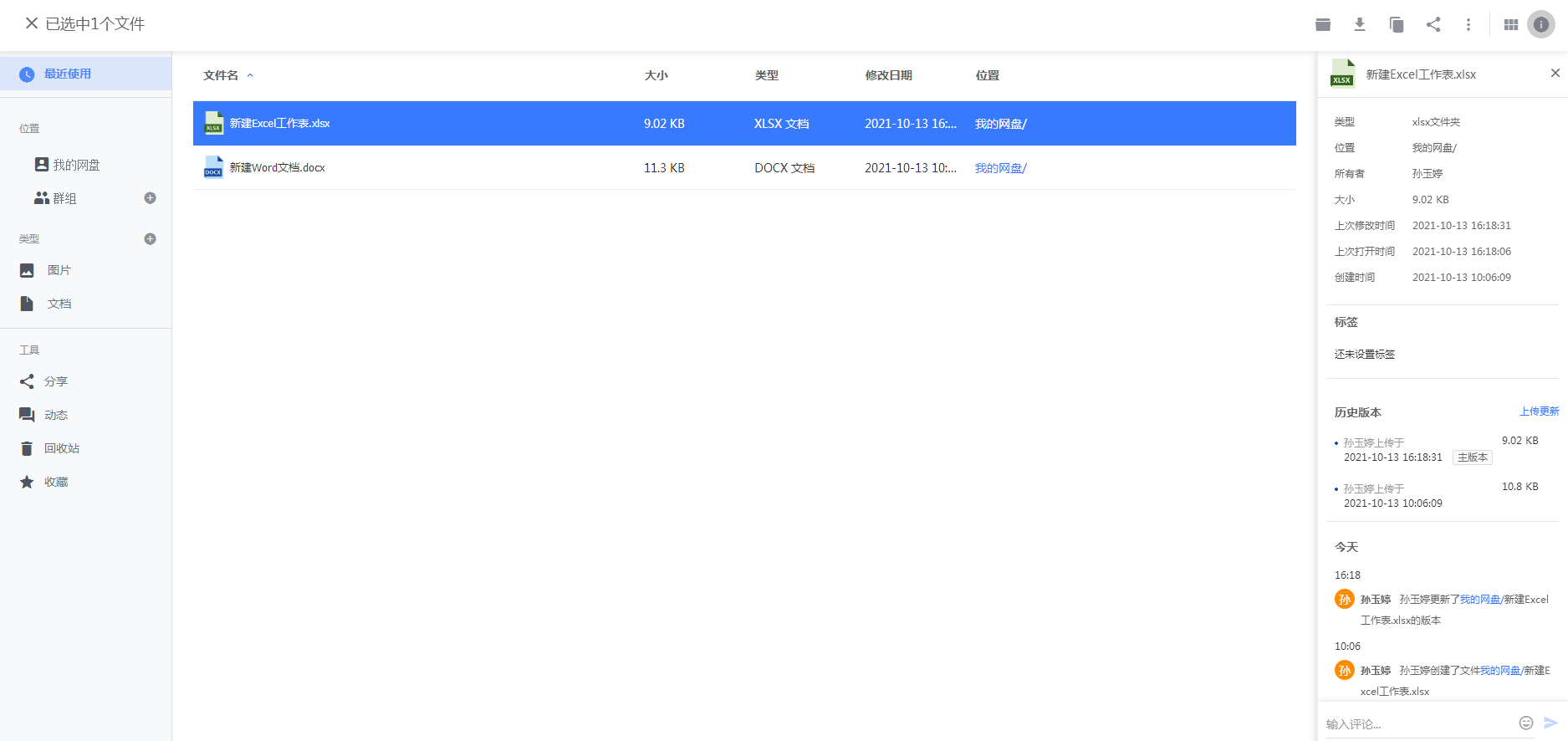This screenshot has width=1568, height=741.
Task: Open 最近使用 in the sidebar
Action: (x=68, y=74)
